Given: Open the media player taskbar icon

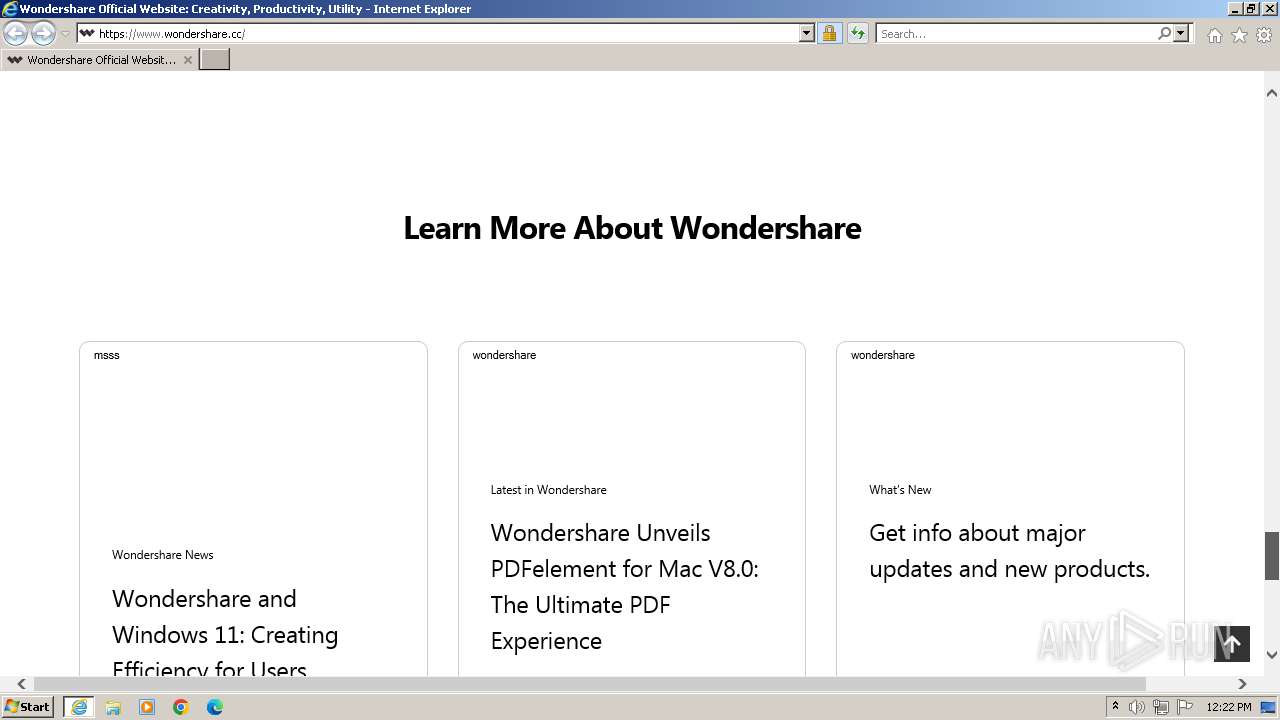Looking at the screenshot, I should tap(147, 707).
